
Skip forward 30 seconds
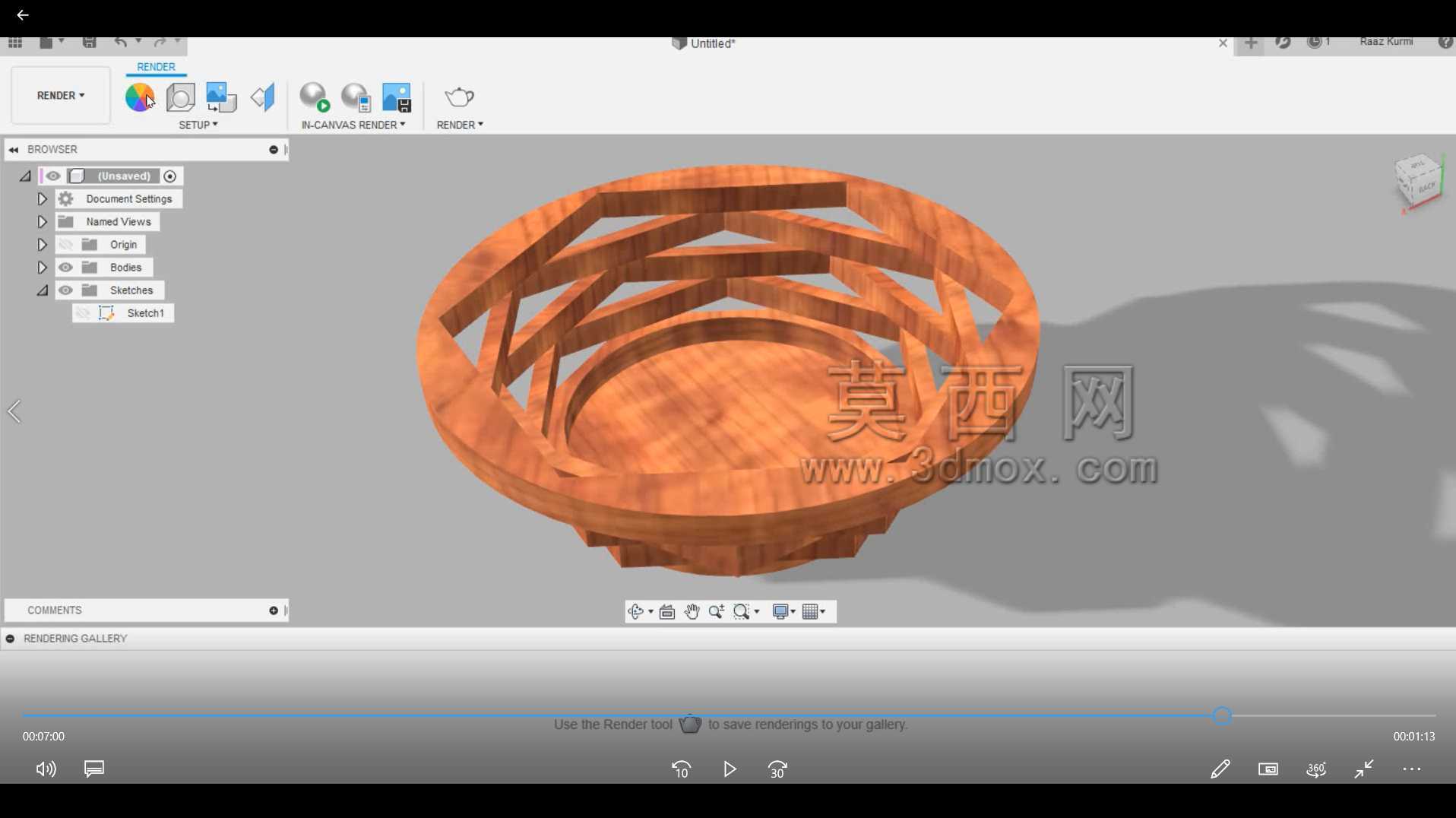tap(777, 769)
